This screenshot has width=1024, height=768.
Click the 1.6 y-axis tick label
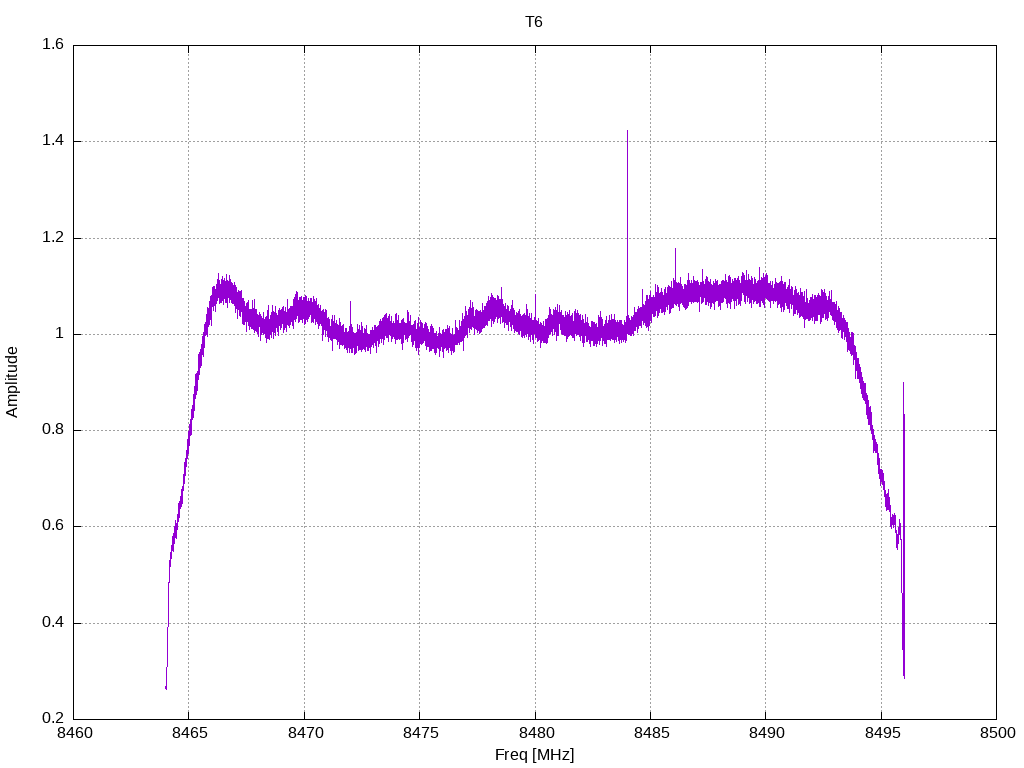tap(54, 44)
